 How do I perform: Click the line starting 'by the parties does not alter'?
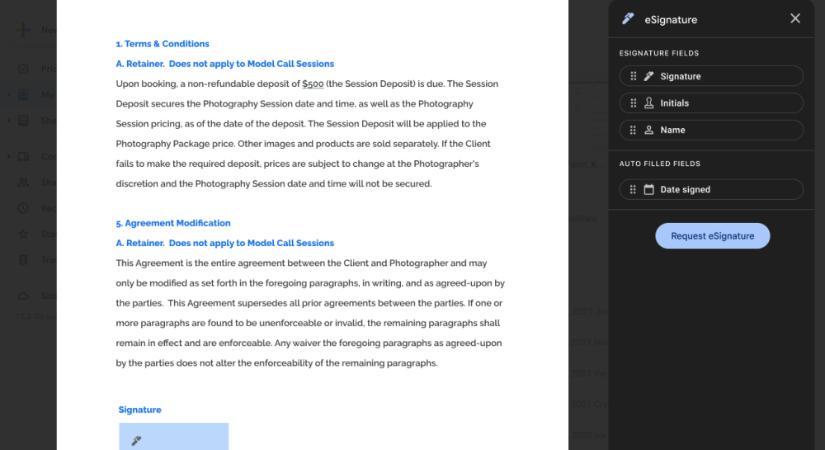(276, 363)
